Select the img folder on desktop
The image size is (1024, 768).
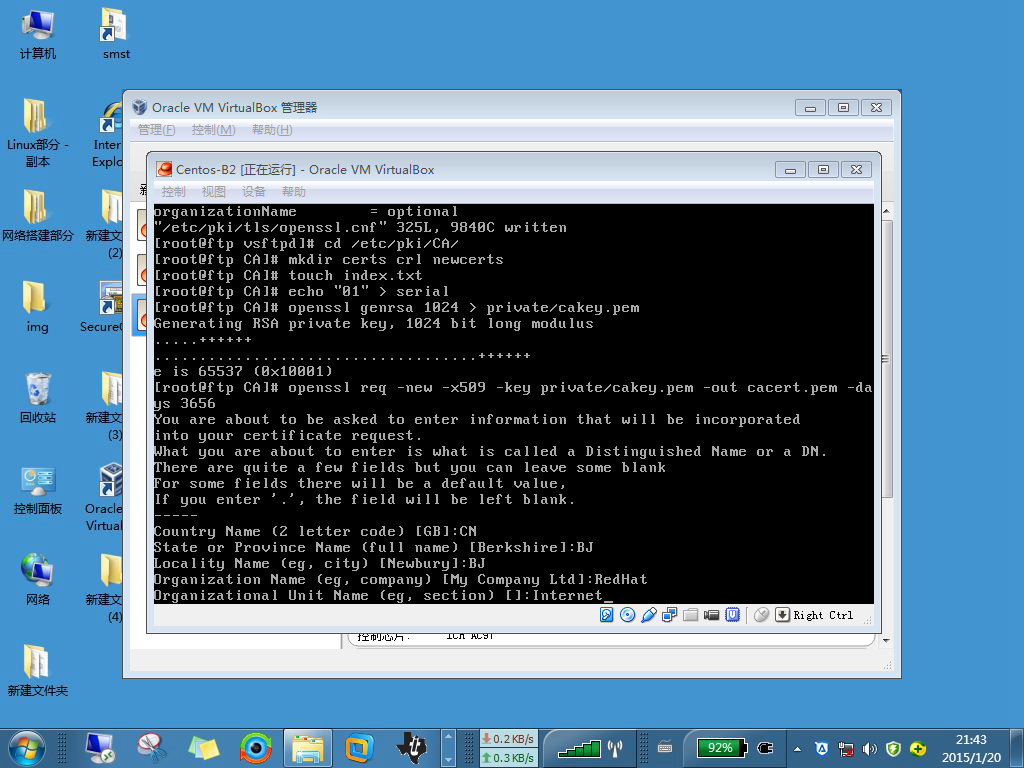point(37,307)
